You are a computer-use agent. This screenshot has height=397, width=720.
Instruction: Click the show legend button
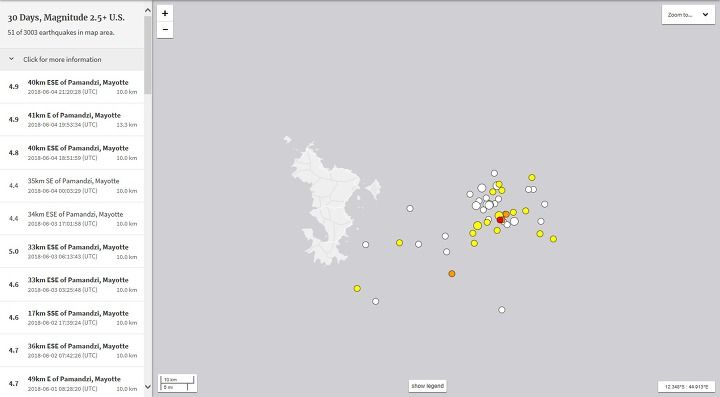[428, 386]
